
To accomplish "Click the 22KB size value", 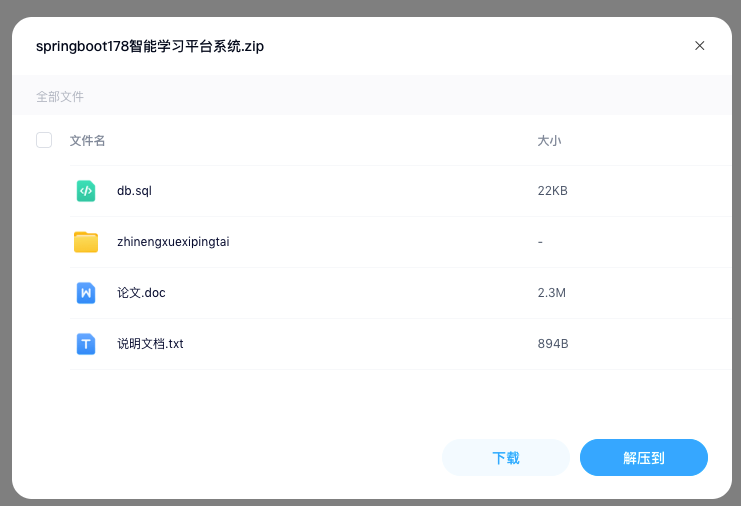I will [x=552, y=191].
